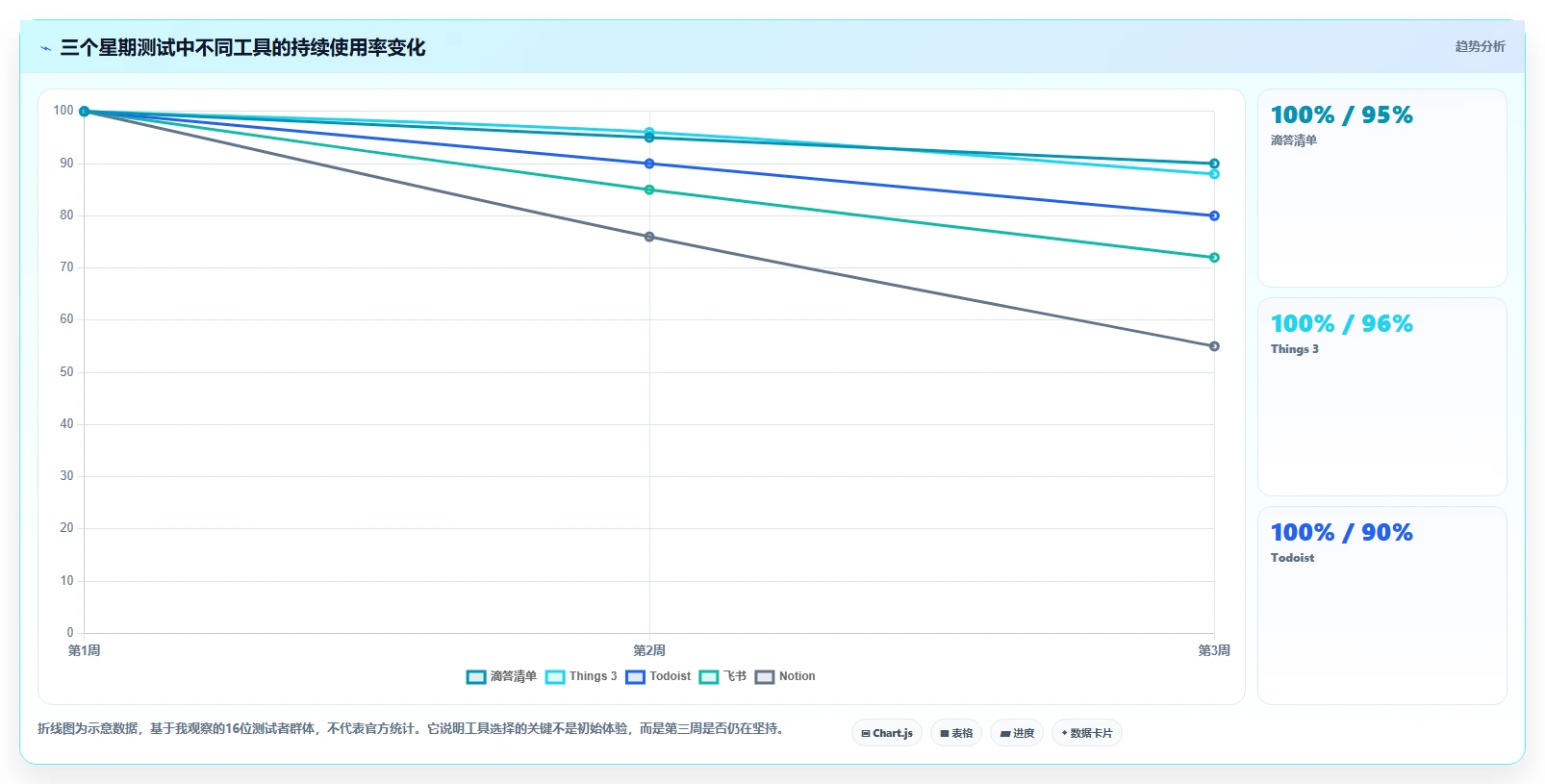The image size is (1545, 784).
Task: Click the y-axis label 100
Action: [63, 111]
